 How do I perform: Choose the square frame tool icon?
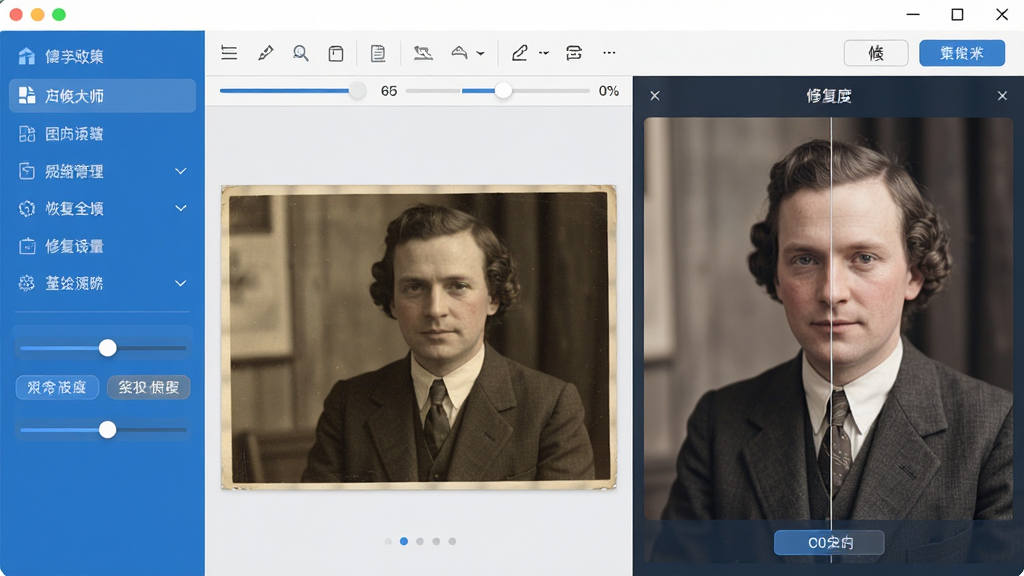[x=336, y=53]
